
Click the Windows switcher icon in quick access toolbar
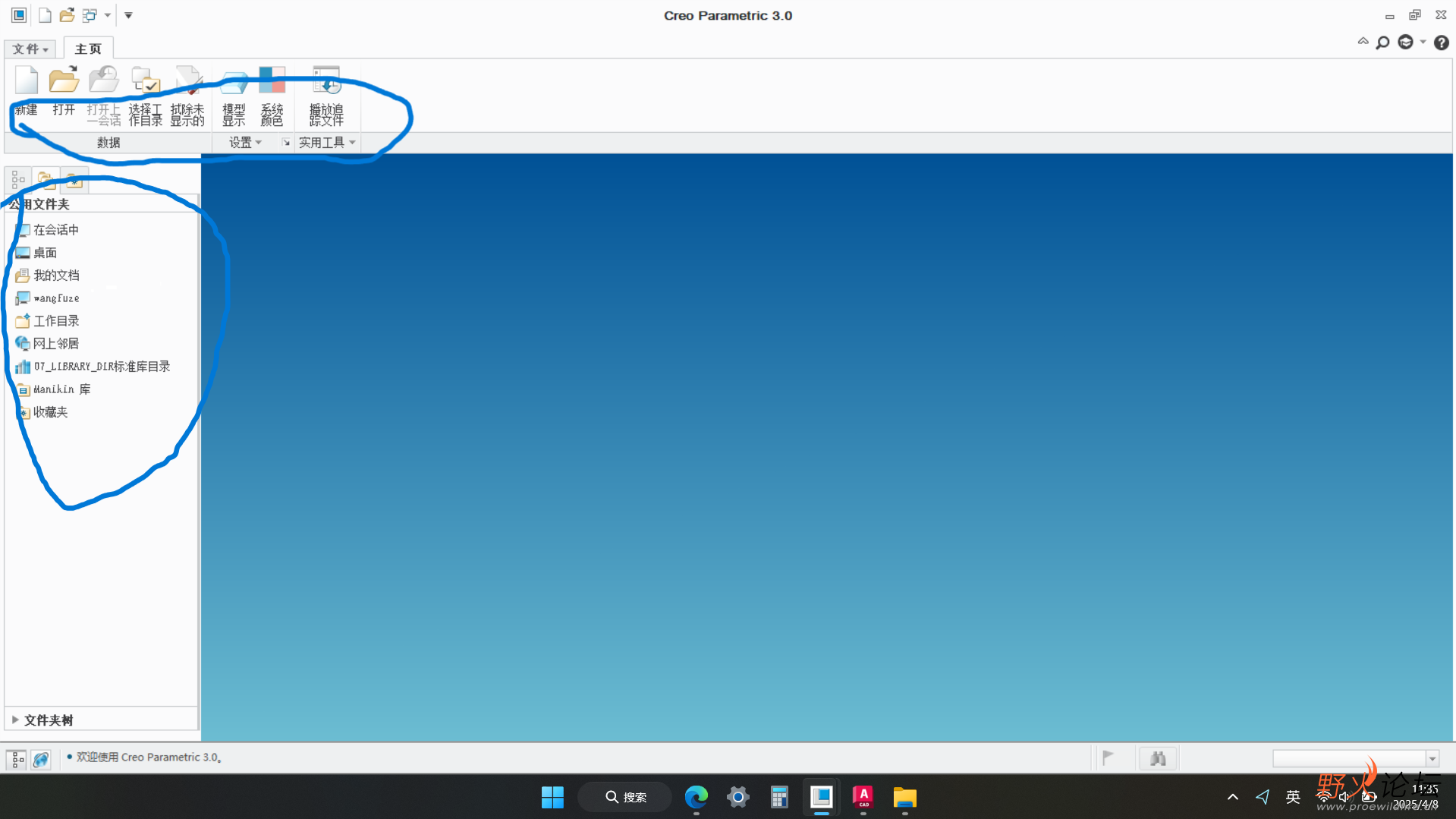coord(90,15)
